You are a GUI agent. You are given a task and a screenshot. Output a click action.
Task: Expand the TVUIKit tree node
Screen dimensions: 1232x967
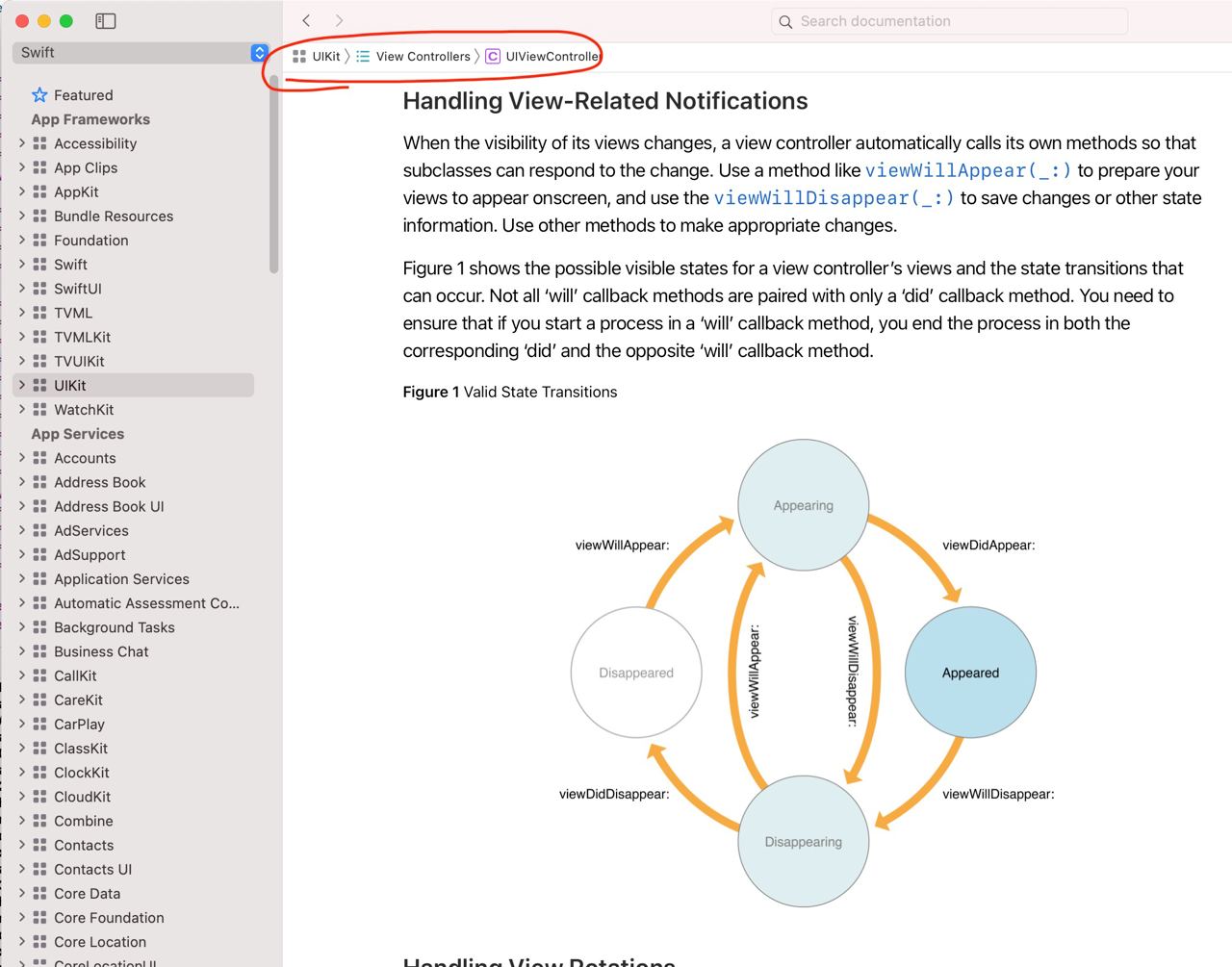pyautogui.click(x=22, y=361)
